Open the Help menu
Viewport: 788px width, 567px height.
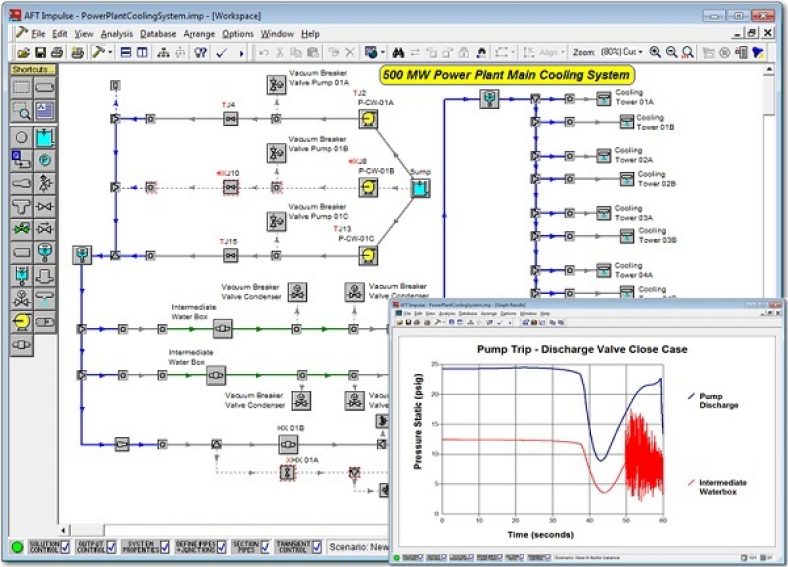[x=310, y=34]
